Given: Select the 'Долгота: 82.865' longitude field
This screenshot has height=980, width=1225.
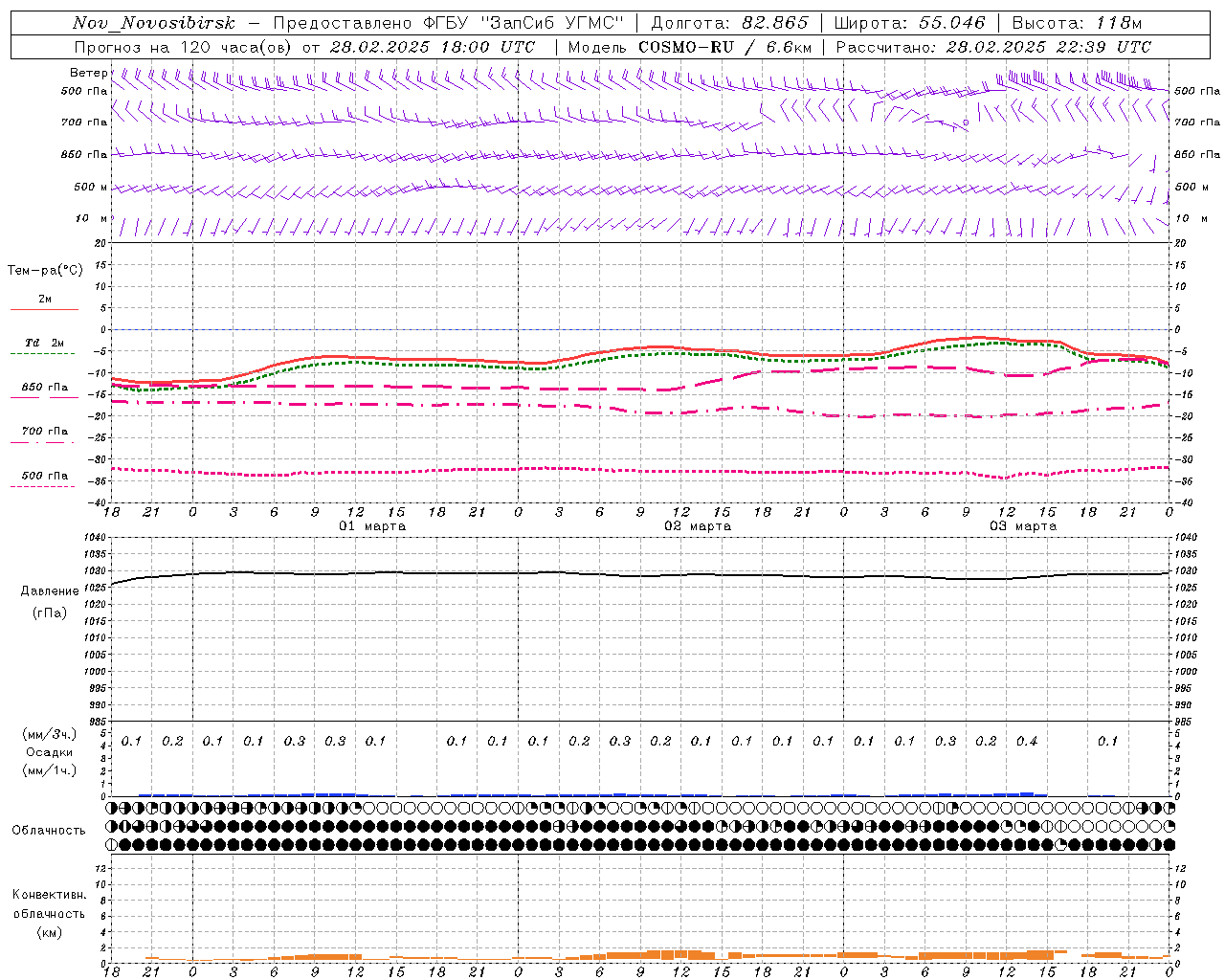Looking at the screenshot, I should coord(729,23).
